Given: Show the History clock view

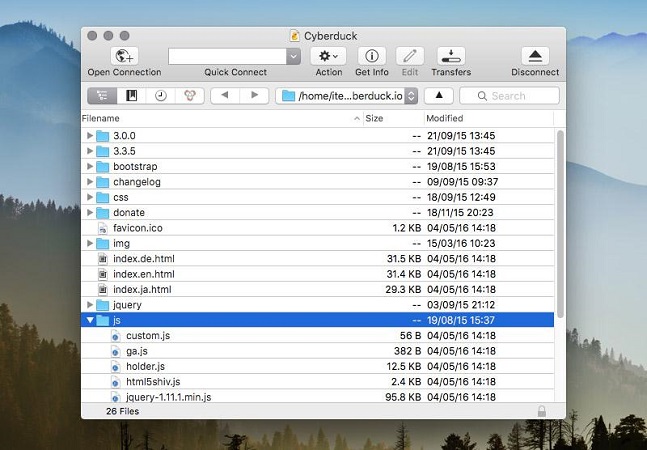Looking at the screenshot, I should 161,96.
